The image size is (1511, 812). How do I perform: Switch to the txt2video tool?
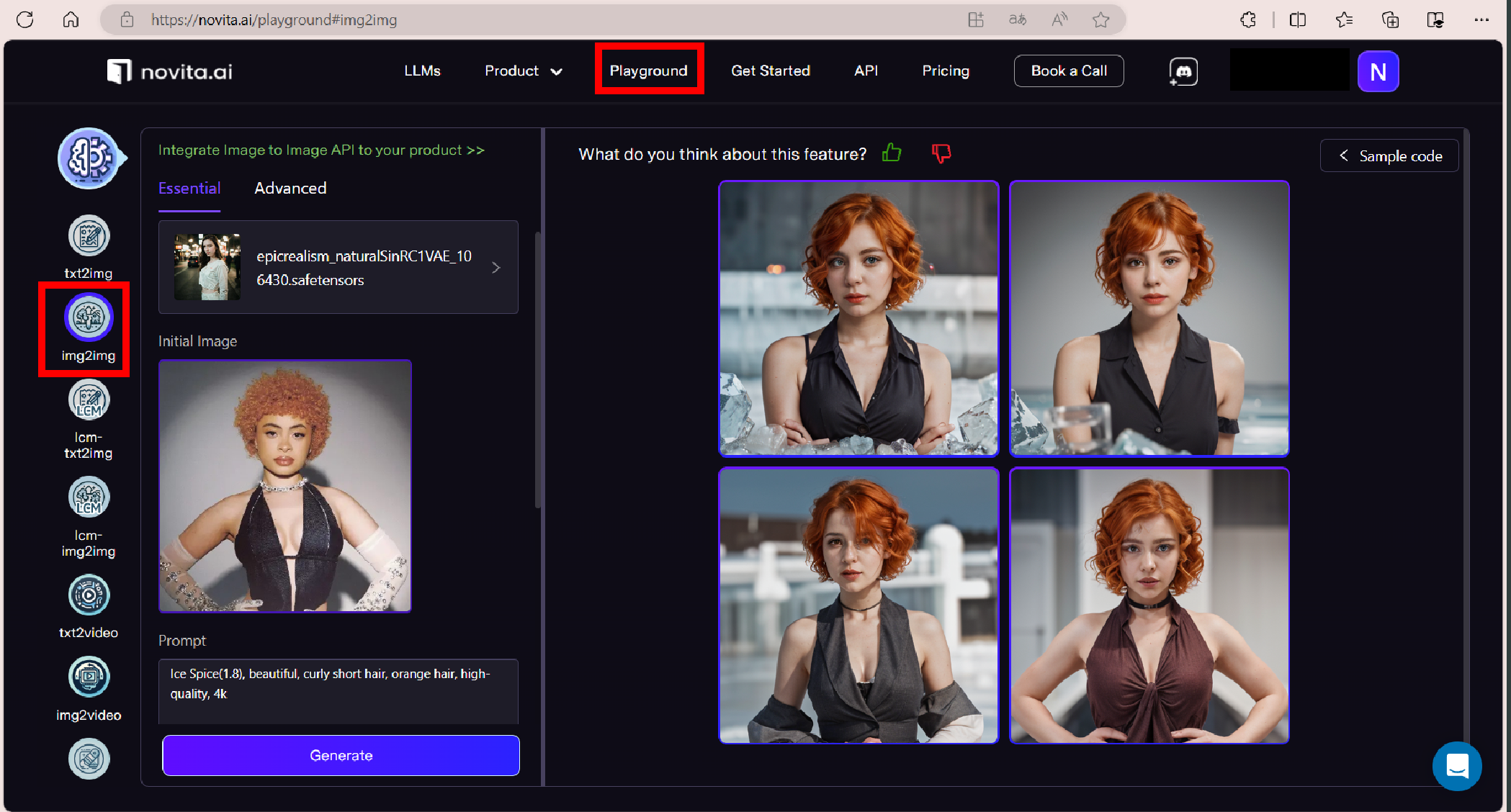(x=89, y=595)
